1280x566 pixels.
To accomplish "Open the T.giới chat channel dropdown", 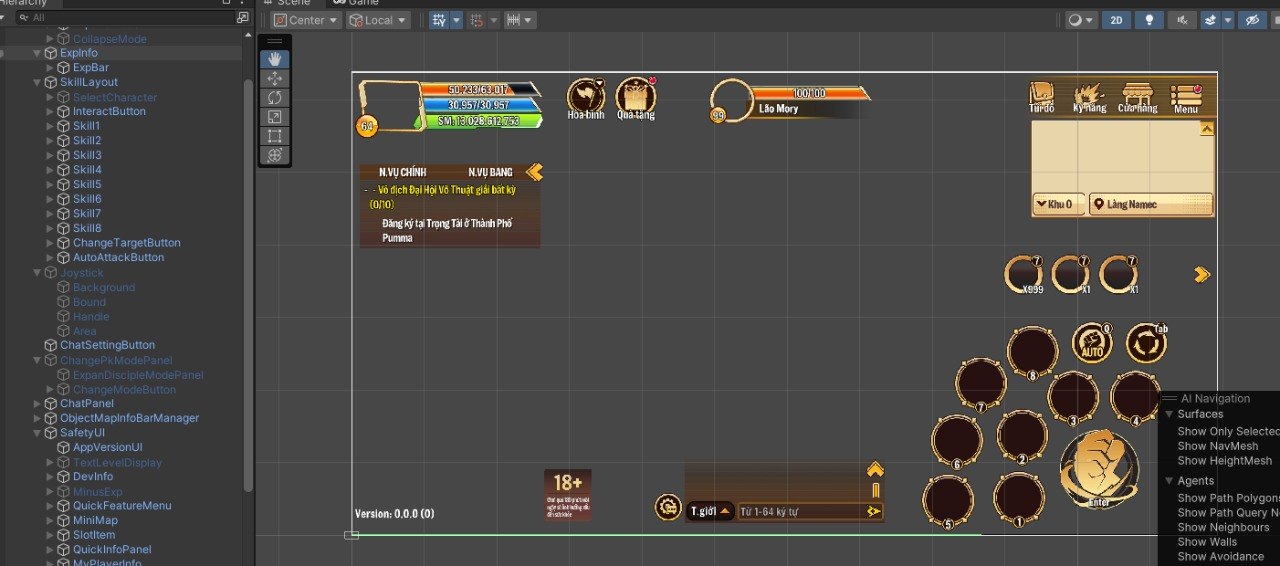I will click(710, 511).
